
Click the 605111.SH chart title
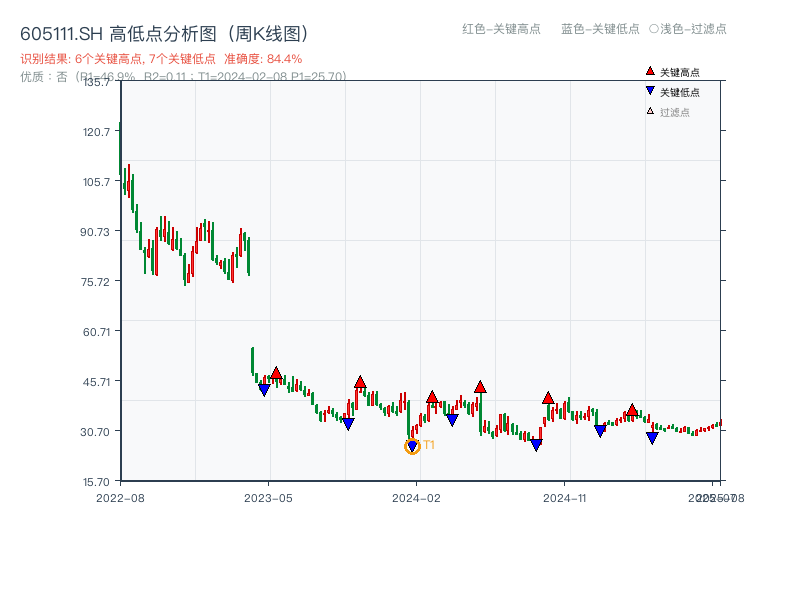(62, 31)
